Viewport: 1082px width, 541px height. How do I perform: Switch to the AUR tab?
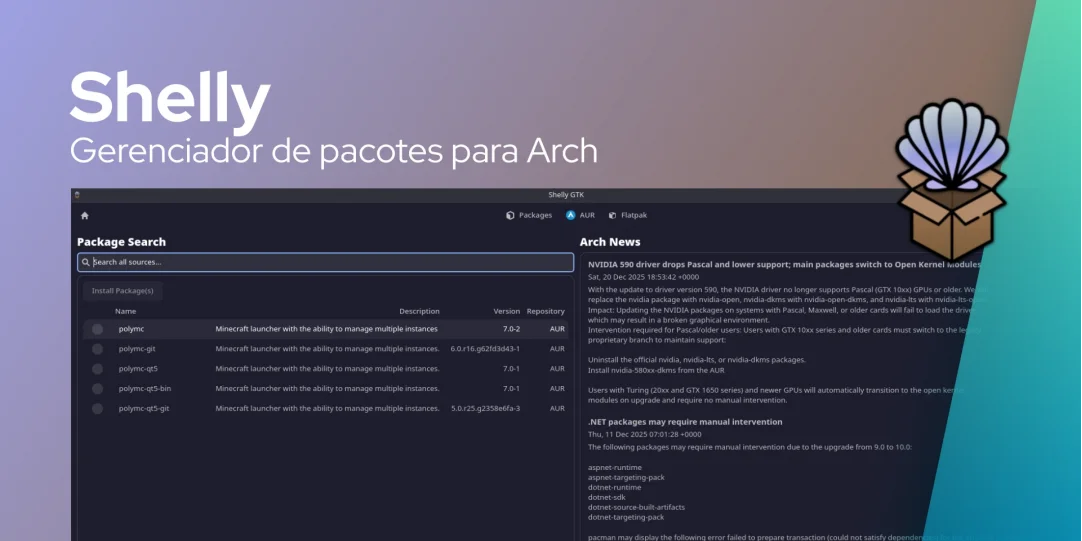click(580, 215)
